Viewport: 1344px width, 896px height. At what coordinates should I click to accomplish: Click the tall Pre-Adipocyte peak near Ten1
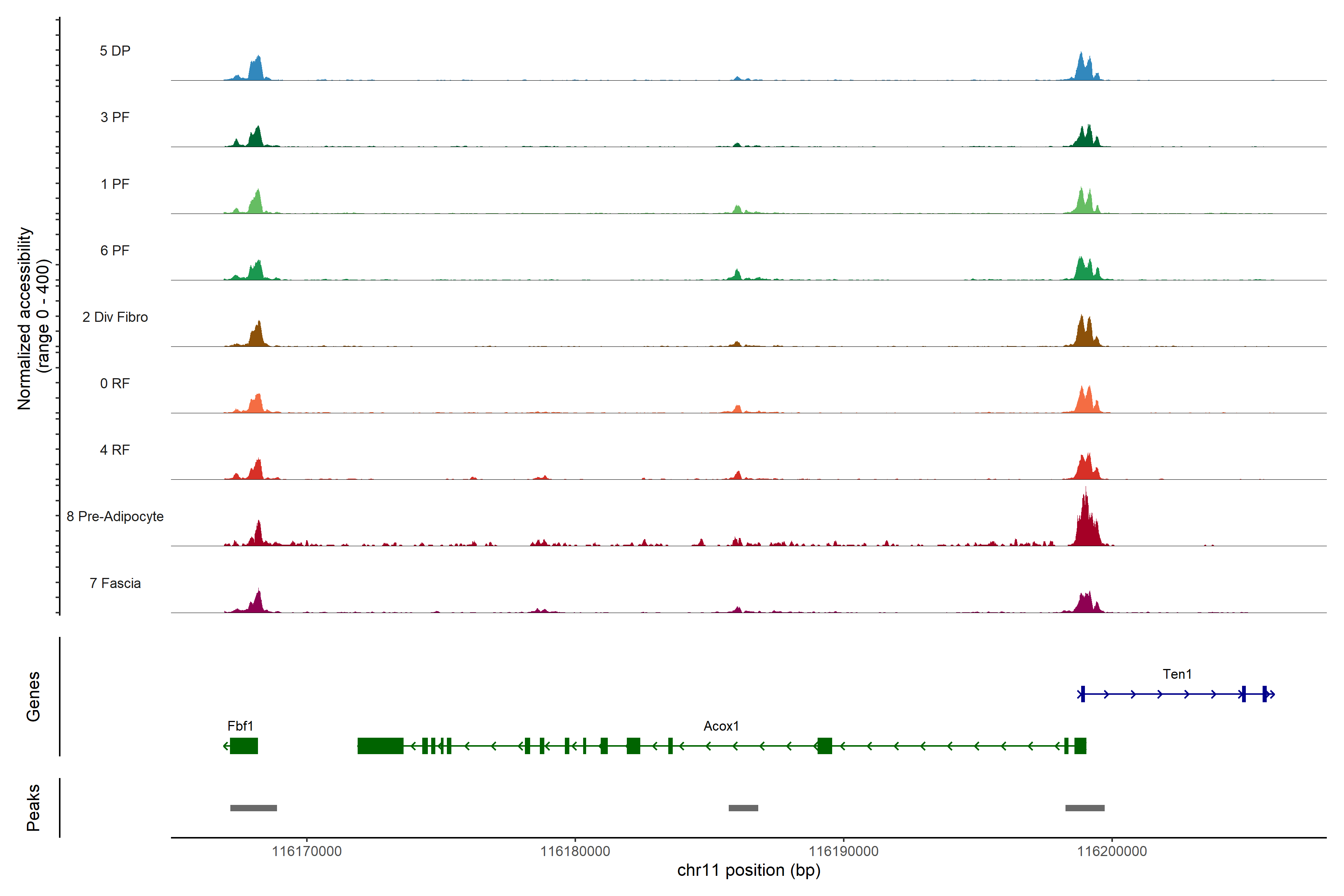[1086, 523]
